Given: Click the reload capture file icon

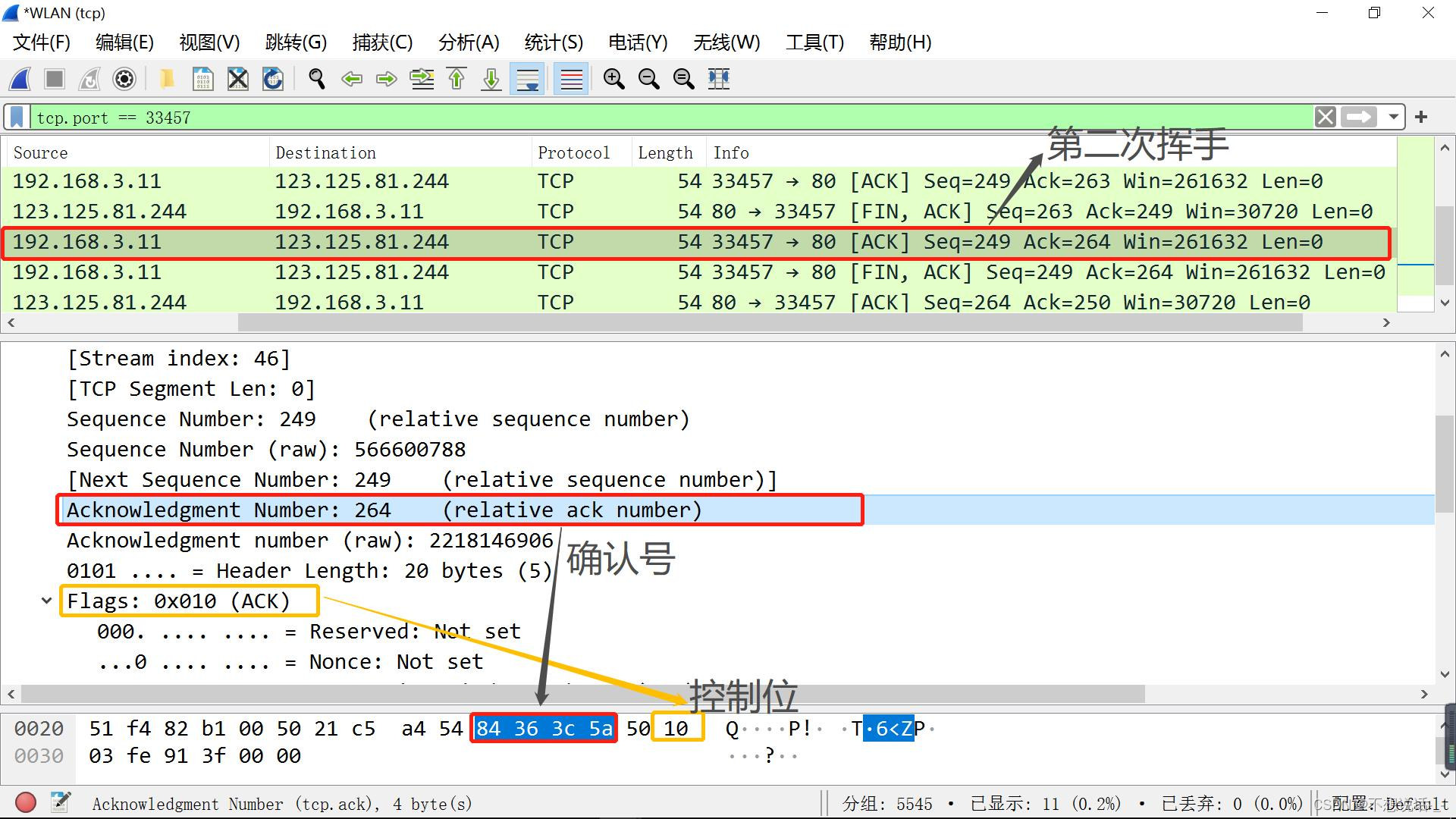Looking at the screenshot, I should [x=273, y=79].
